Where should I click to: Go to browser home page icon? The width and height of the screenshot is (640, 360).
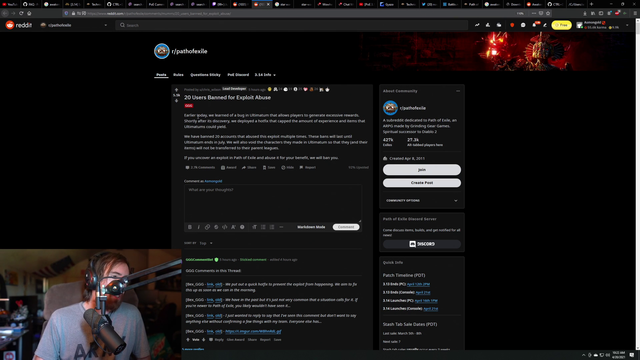pyautogui.click(x=29, y=13)
